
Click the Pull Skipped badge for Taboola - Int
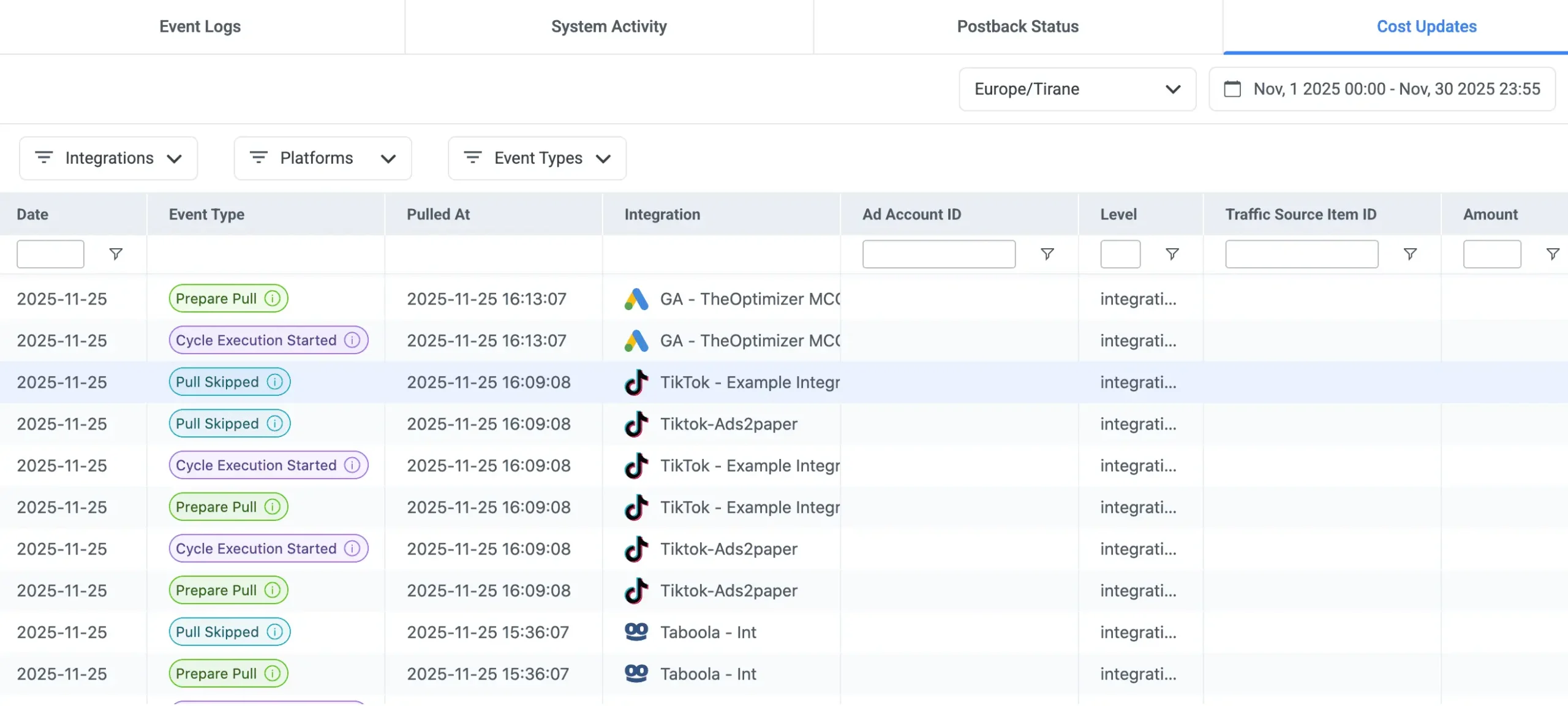[230, 632]
